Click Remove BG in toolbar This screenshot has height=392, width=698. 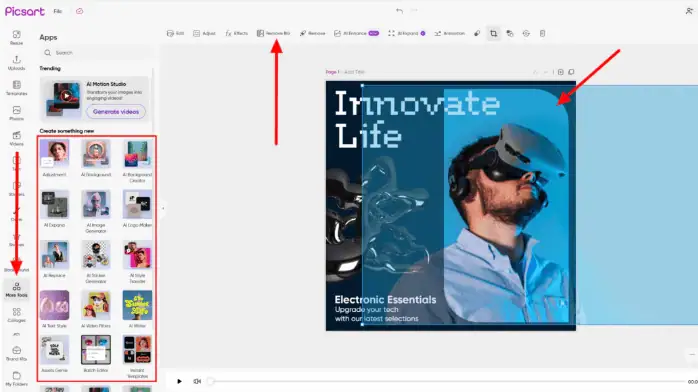click(x=273, y=33)
